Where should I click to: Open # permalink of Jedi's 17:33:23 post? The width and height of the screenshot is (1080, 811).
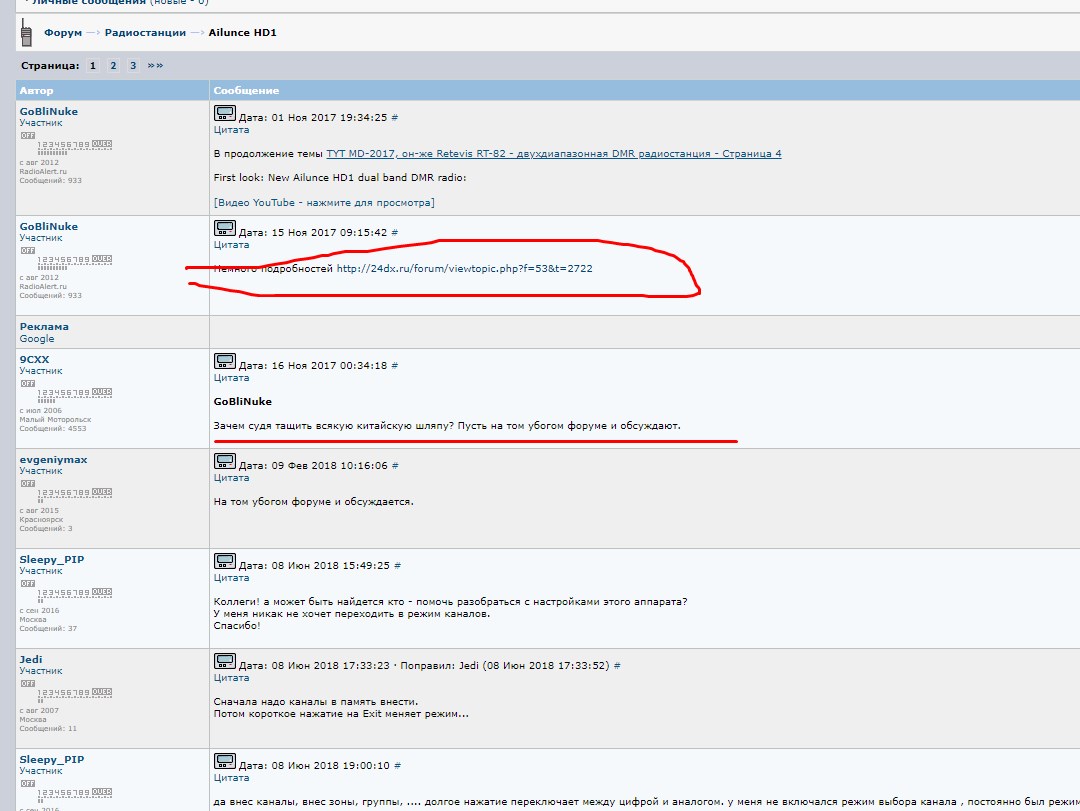click(x=617, y=666)
